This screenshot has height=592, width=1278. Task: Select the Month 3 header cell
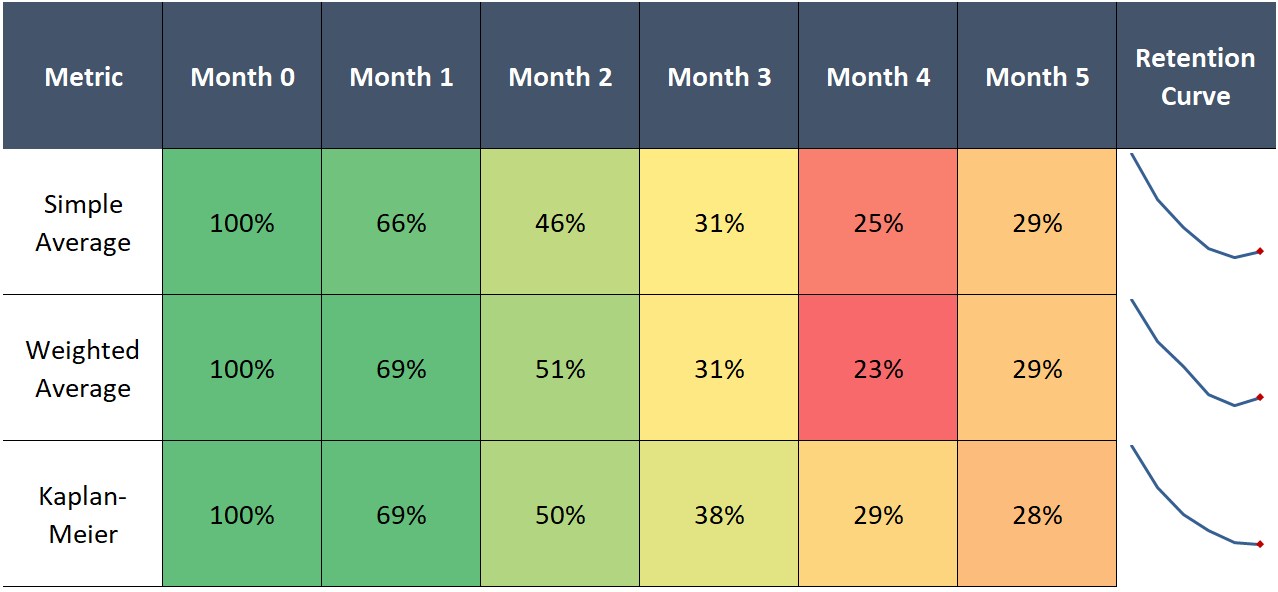(x=719, y=77)
